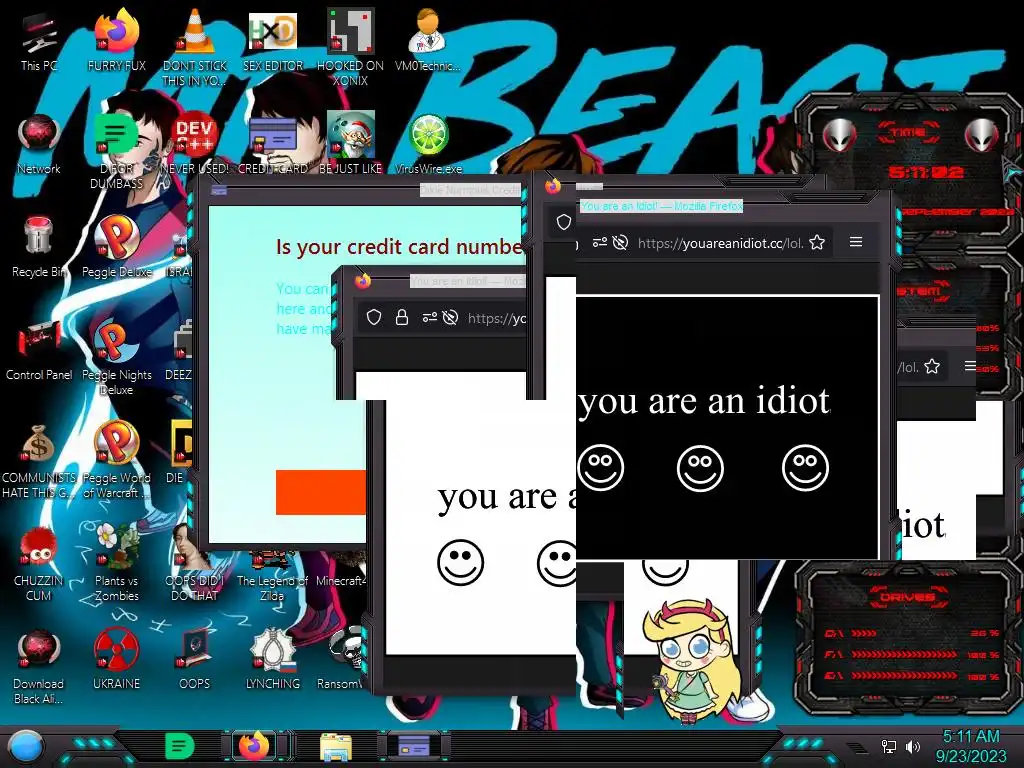Click shield icon in left Firefox window
The height and width of the screenshot is (768, 1024).
[374, 317]
